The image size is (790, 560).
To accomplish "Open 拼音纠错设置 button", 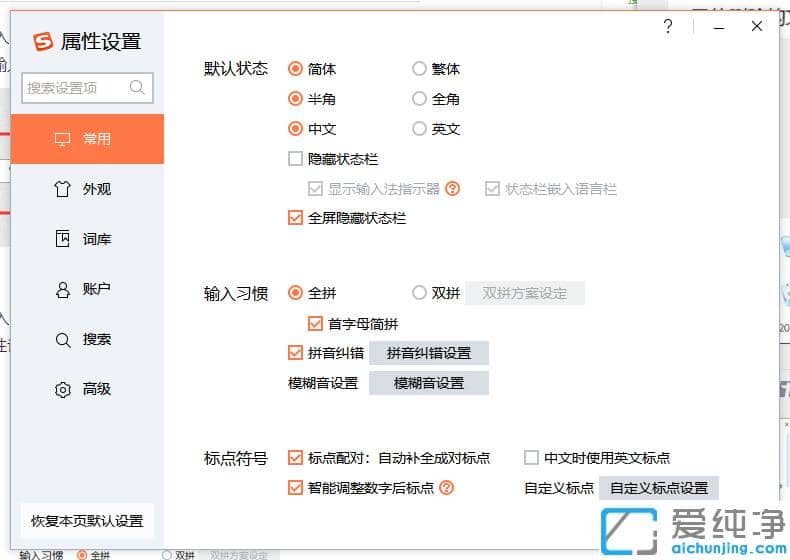I will click(429, 353).
